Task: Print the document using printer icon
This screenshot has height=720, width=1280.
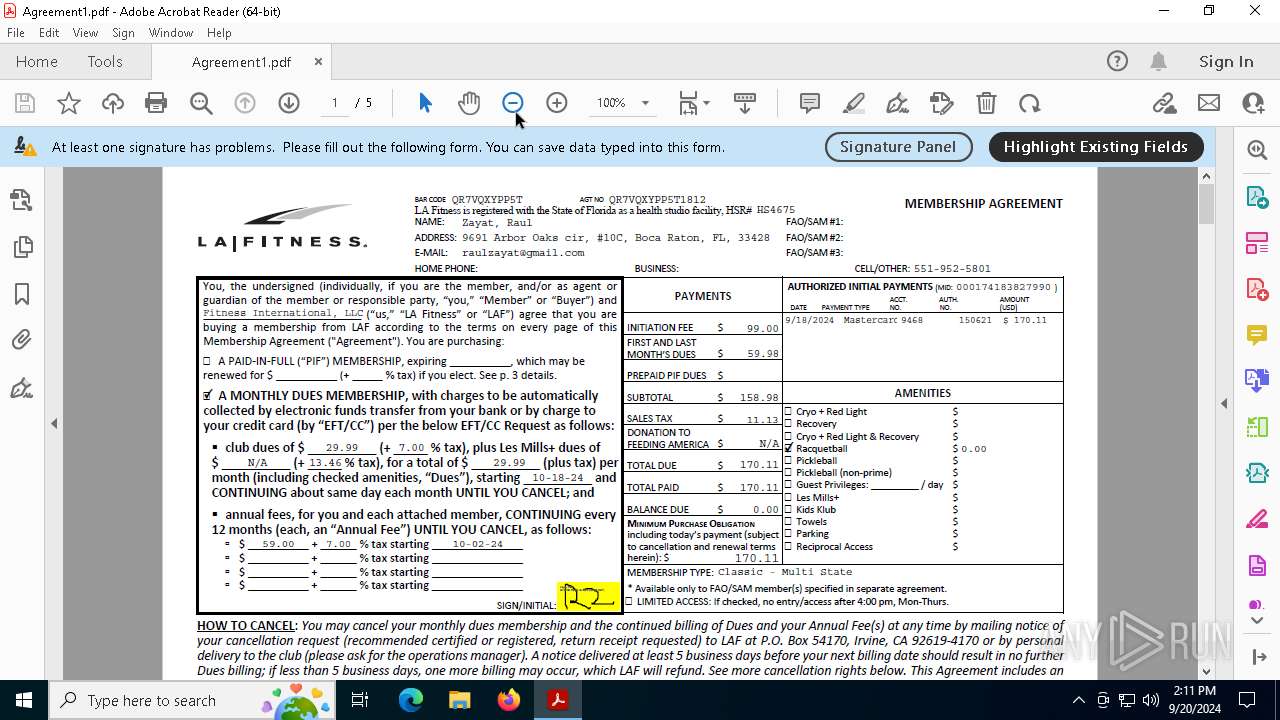Action: tap(156, 103)
